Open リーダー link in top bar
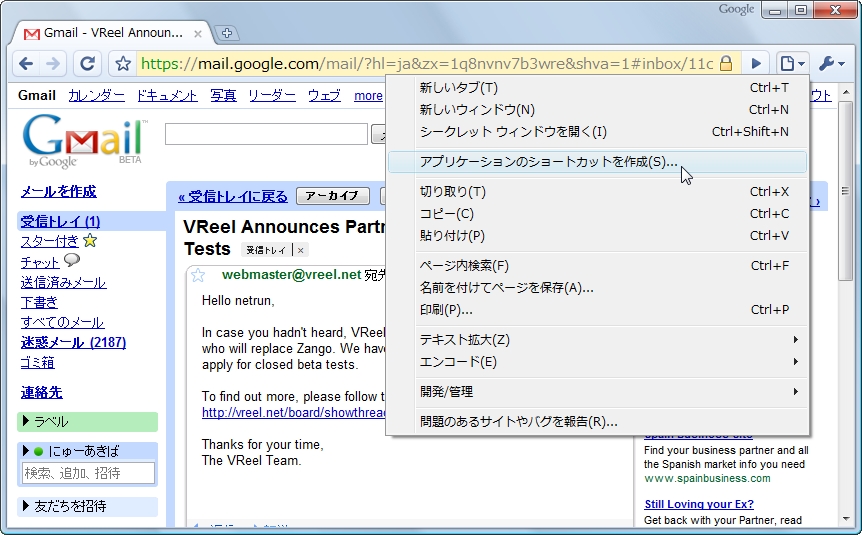 tap(272, 96)
